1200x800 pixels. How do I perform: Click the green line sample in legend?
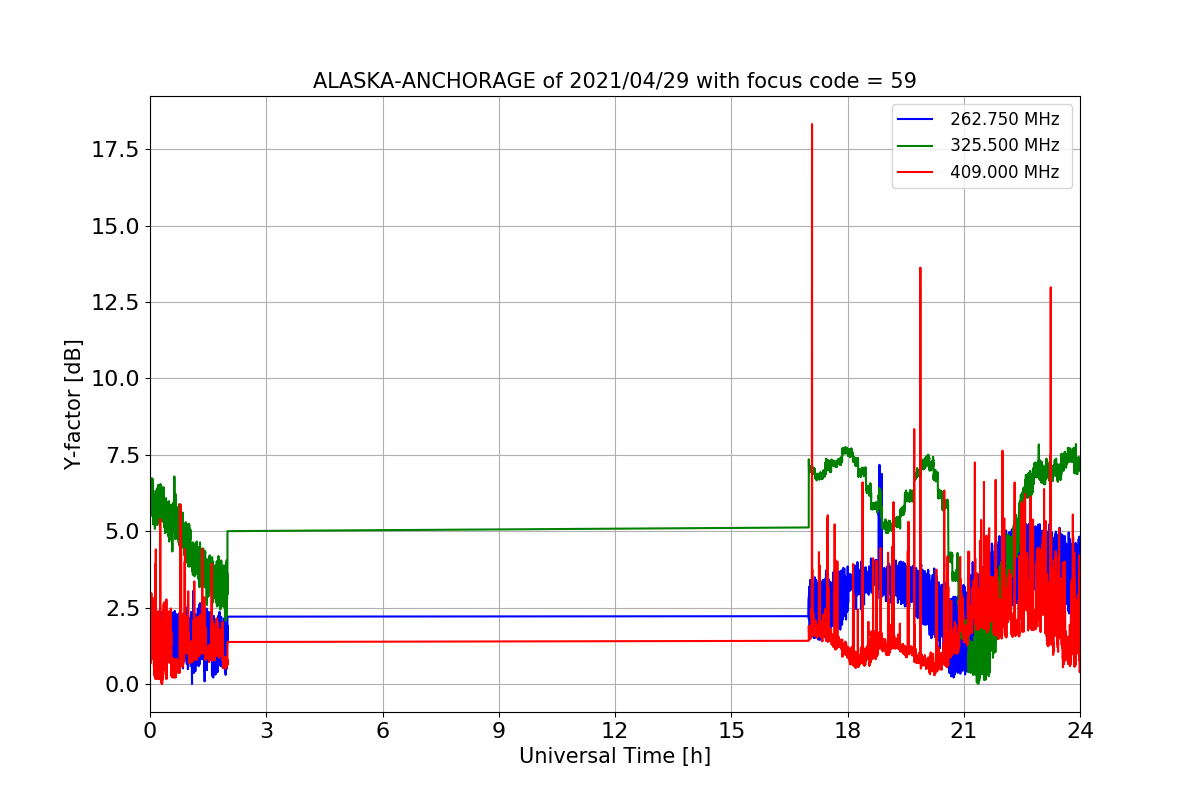915,145
